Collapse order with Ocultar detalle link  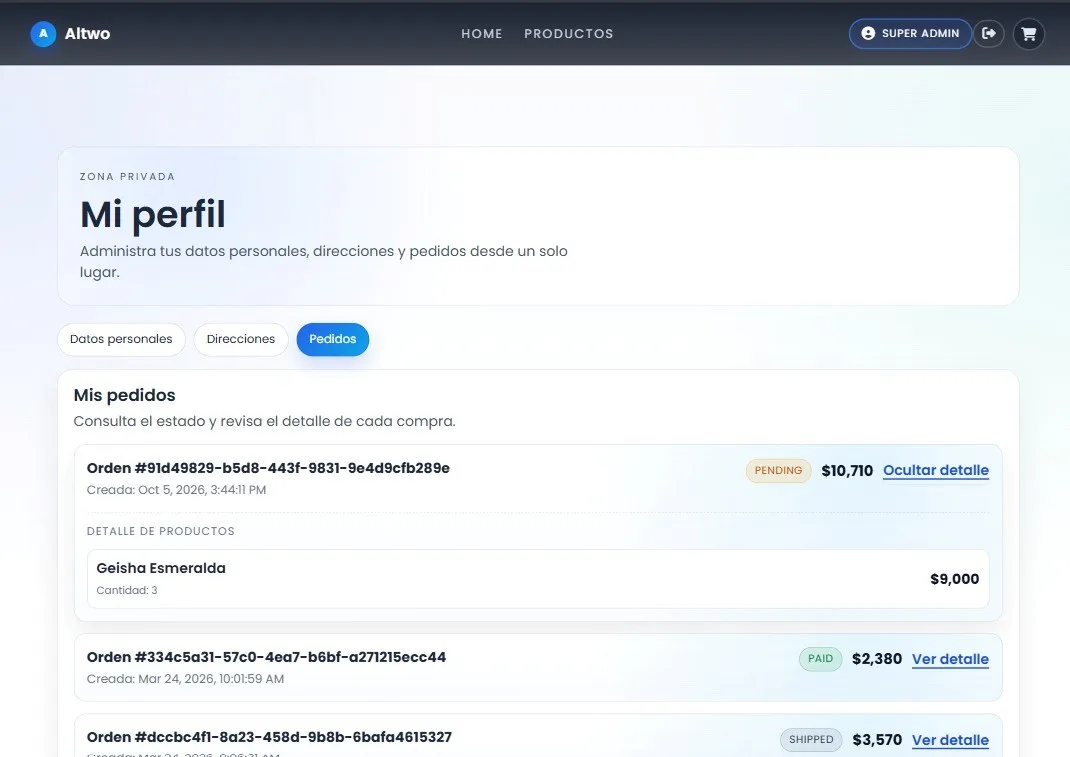936,470
